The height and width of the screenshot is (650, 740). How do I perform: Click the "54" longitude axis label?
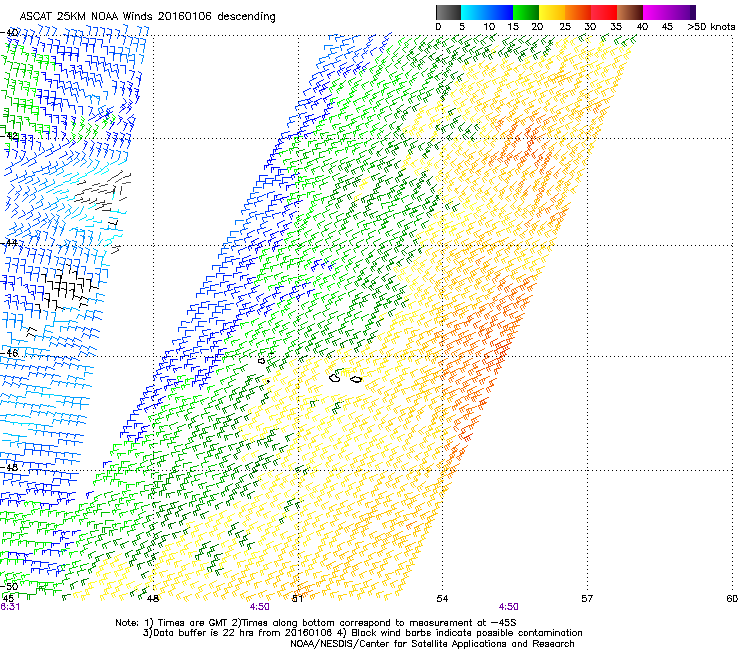[442, 599]
